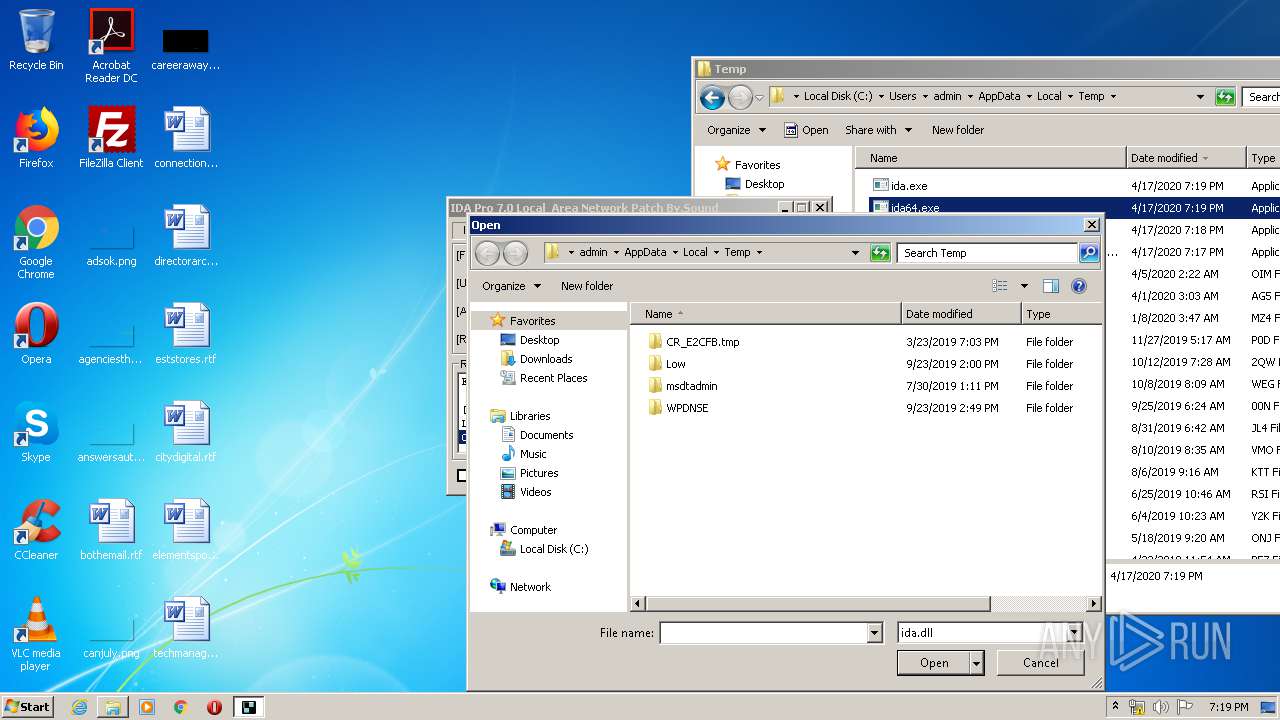This screenshot has width=1280, height=720.
Task: Select the CR_E2CFB.tmp folder
Action: click(x=702, y=342)
